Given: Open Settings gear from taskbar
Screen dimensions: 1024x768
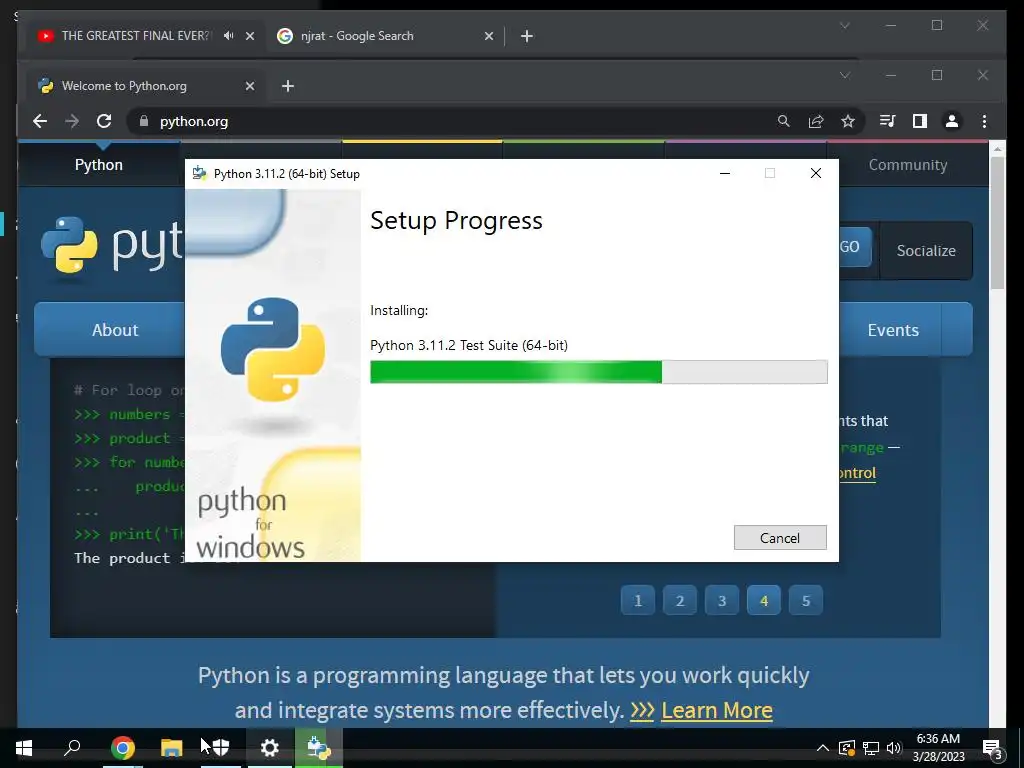Looking at the screenshot, I should click(270, 748).
